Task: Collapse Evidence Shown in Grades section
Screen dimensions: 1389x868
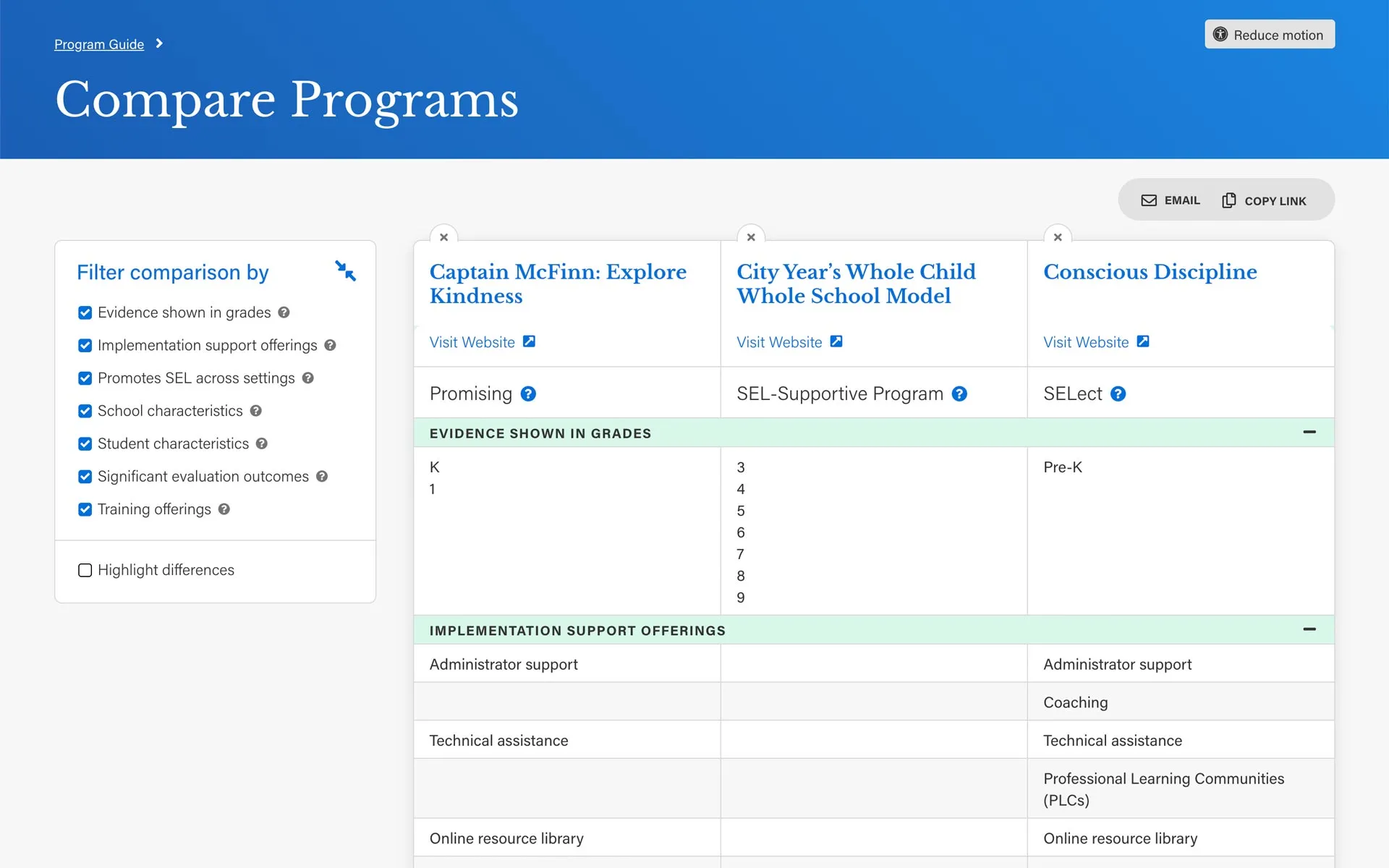Action: [x=1309, y=433]
